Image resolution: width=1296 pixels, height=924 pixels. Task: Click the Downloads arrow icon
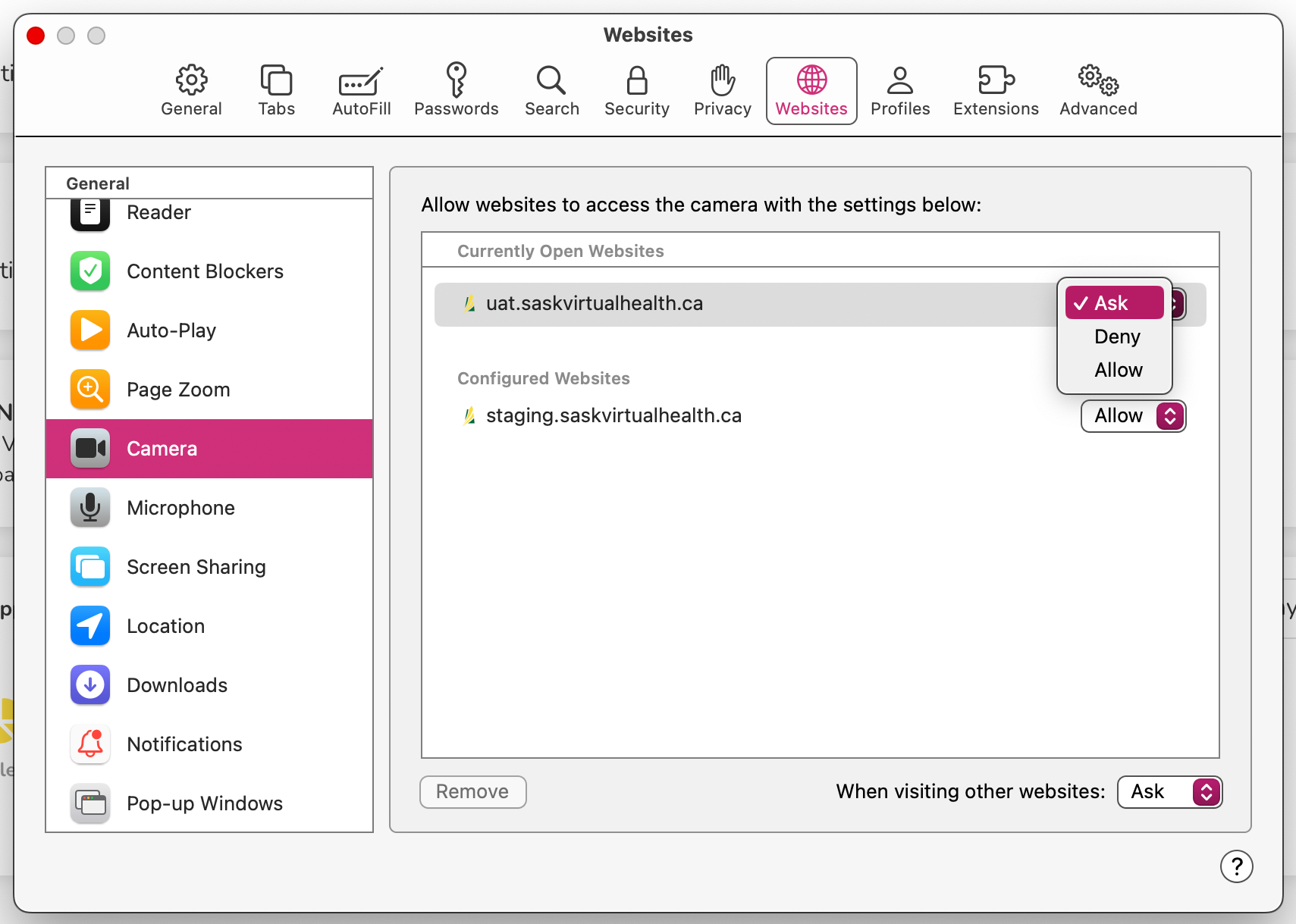click(x=90, y=685)
